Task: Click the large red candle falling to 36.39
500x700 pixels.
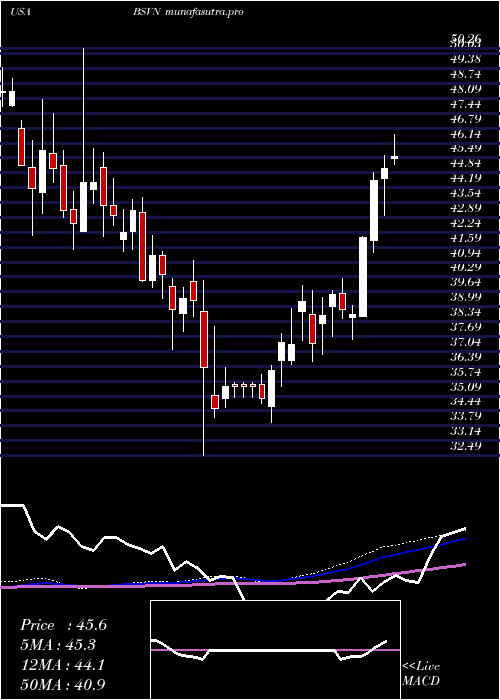Action: click(204, 339)
